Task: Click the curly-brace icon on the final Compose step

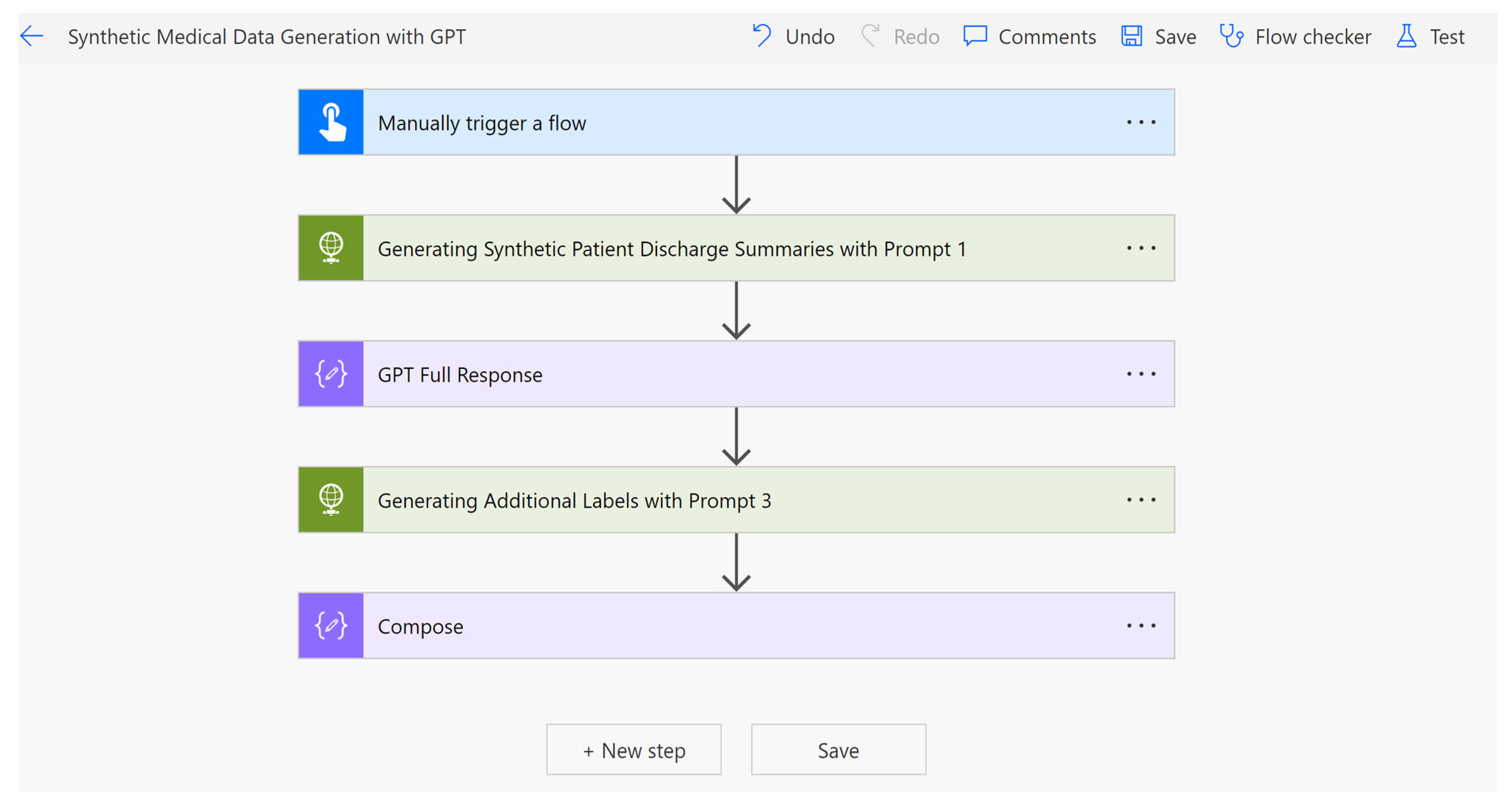Action: pos(331,625)
